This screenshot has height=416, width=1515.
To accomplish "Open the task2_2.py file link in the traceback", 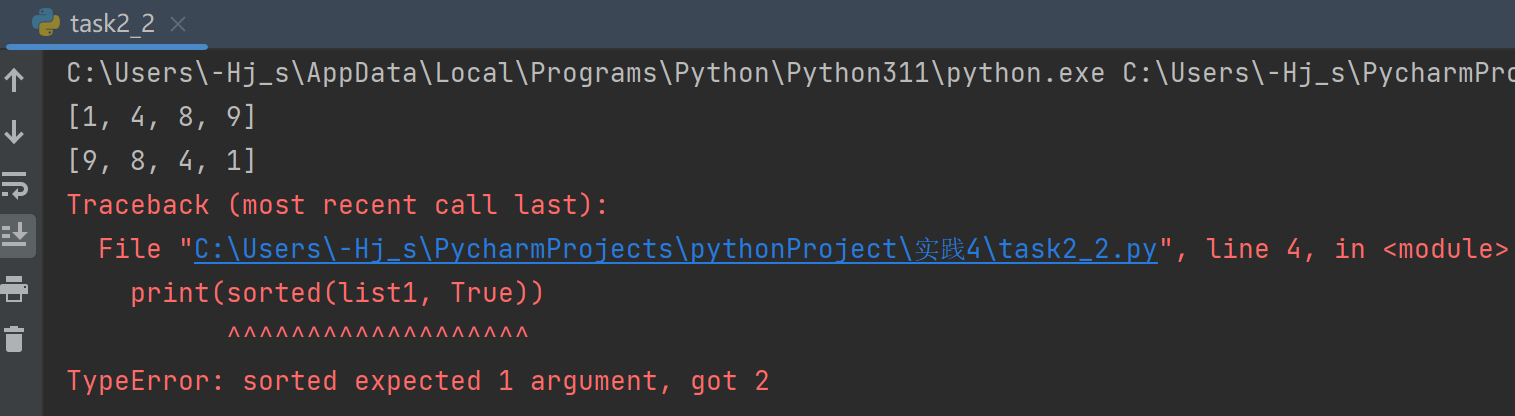I will pos(675,249).
